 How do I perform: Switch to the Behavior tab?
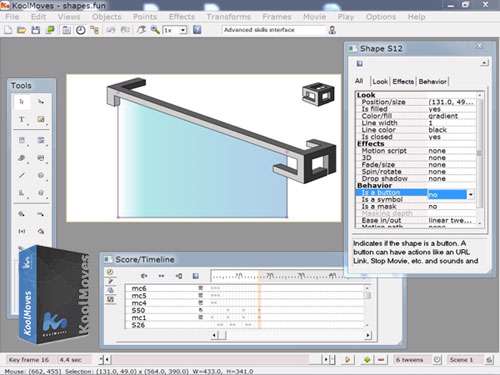tap(432, 82)
